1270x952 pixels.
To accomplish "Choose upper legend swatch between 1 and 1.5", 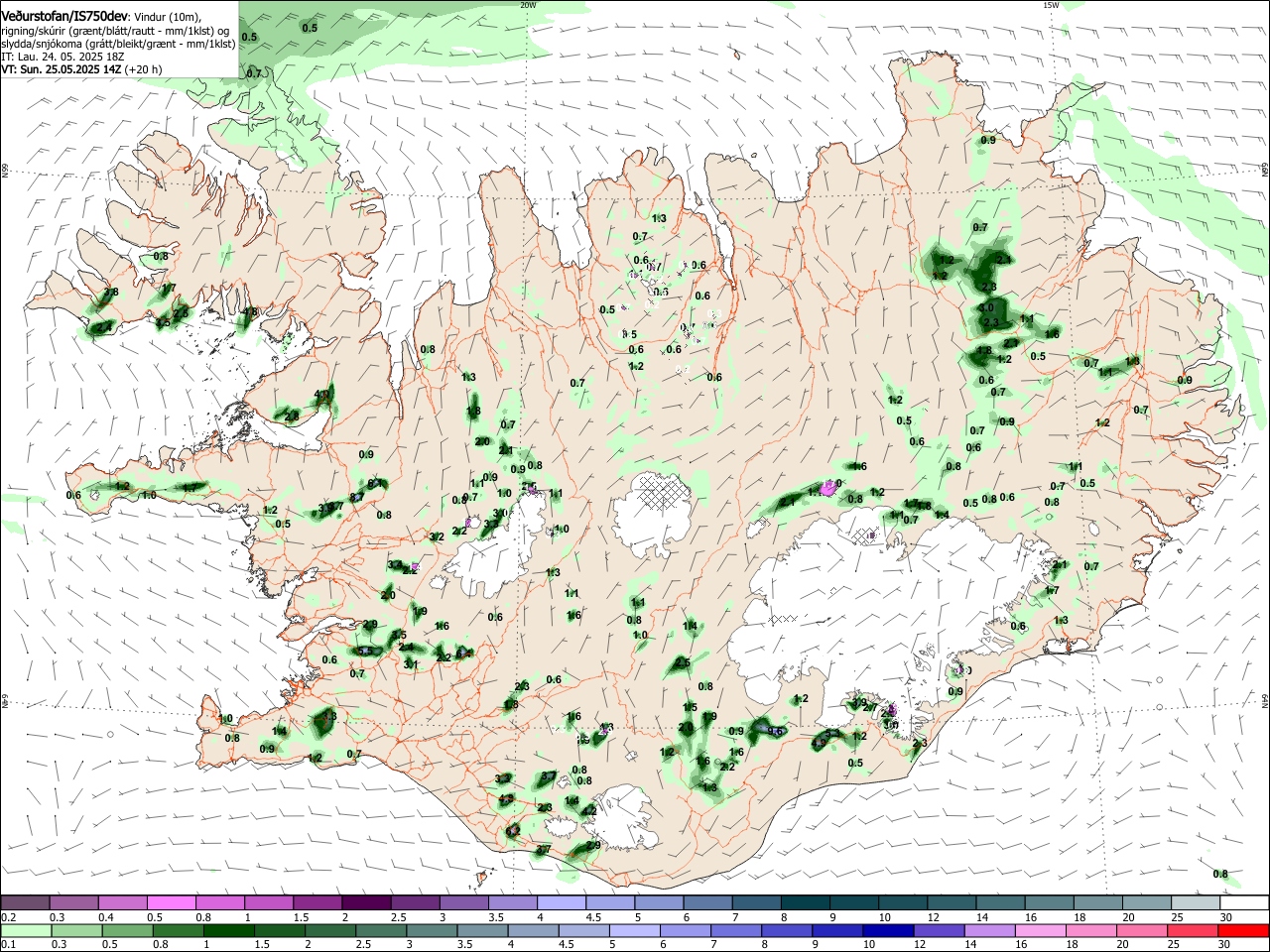I will click(269, 902).
